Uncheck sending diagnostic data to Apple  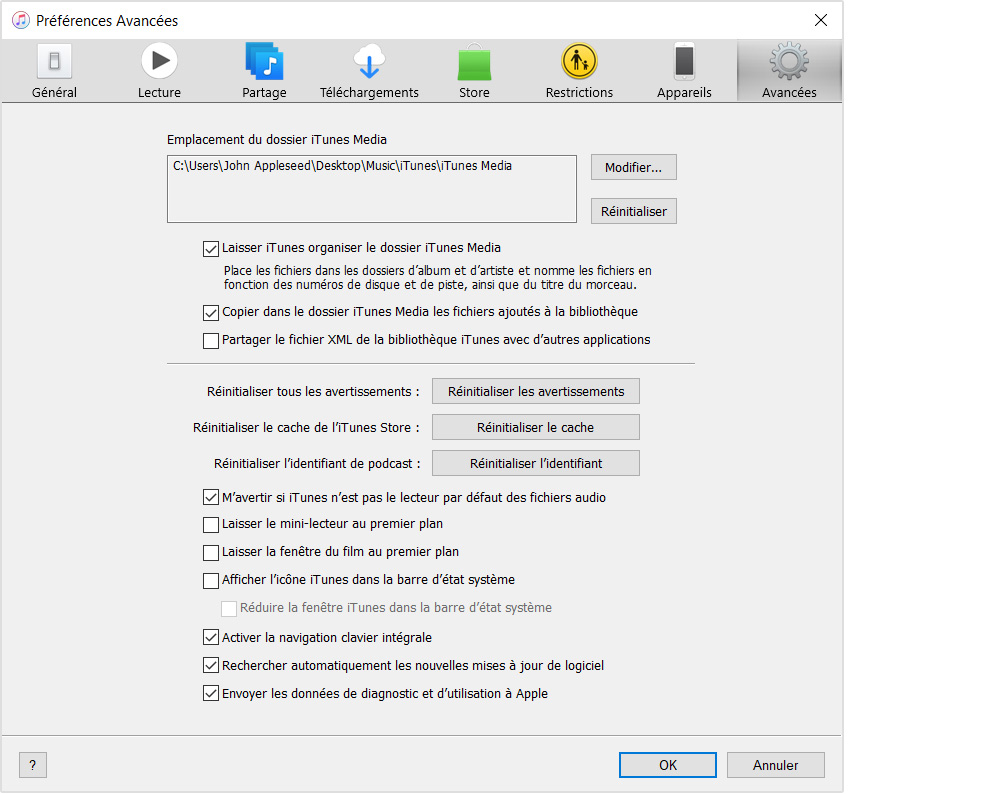[x=211, y=693]
